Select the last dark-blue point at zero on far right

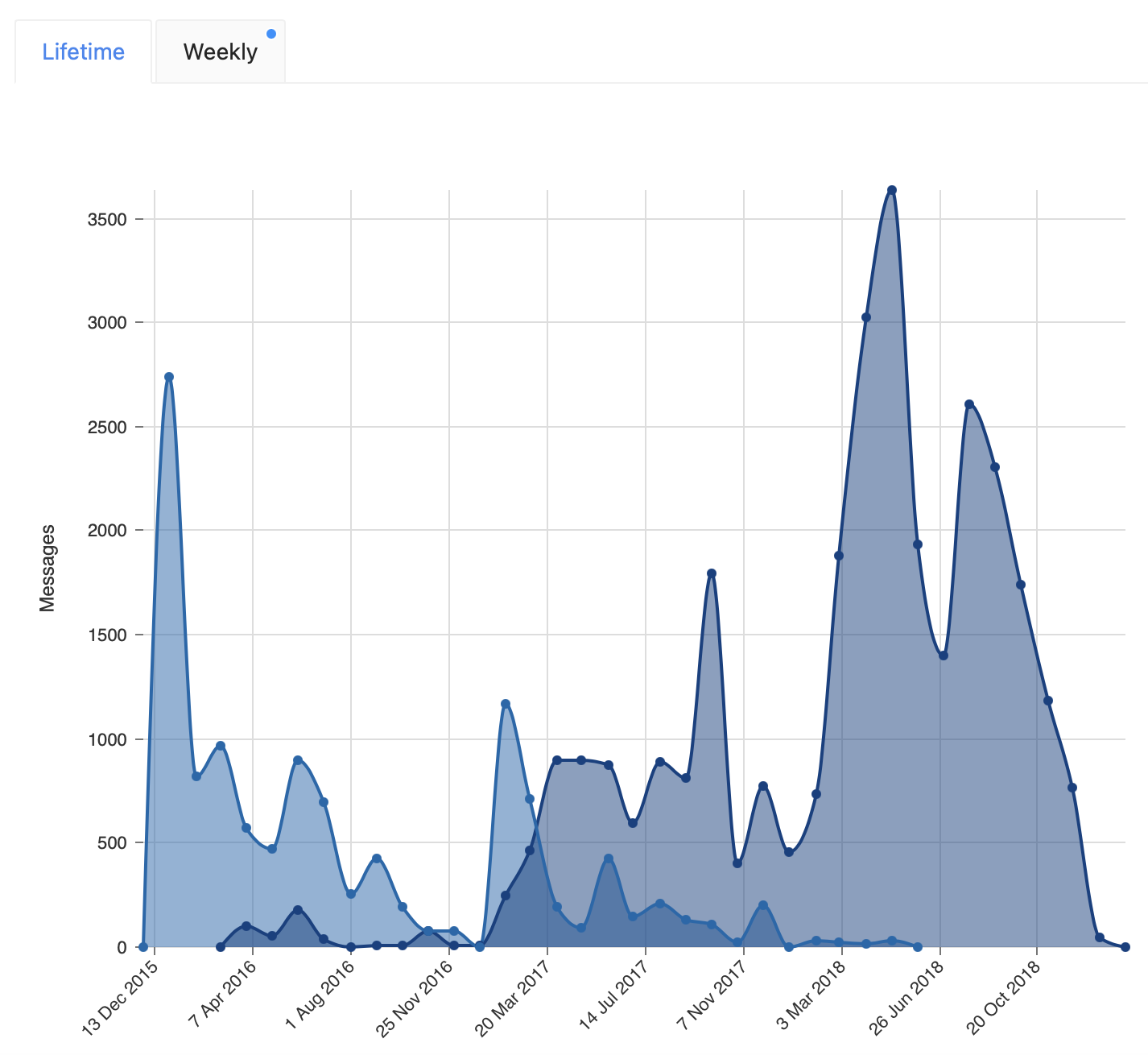[1125, 947]
